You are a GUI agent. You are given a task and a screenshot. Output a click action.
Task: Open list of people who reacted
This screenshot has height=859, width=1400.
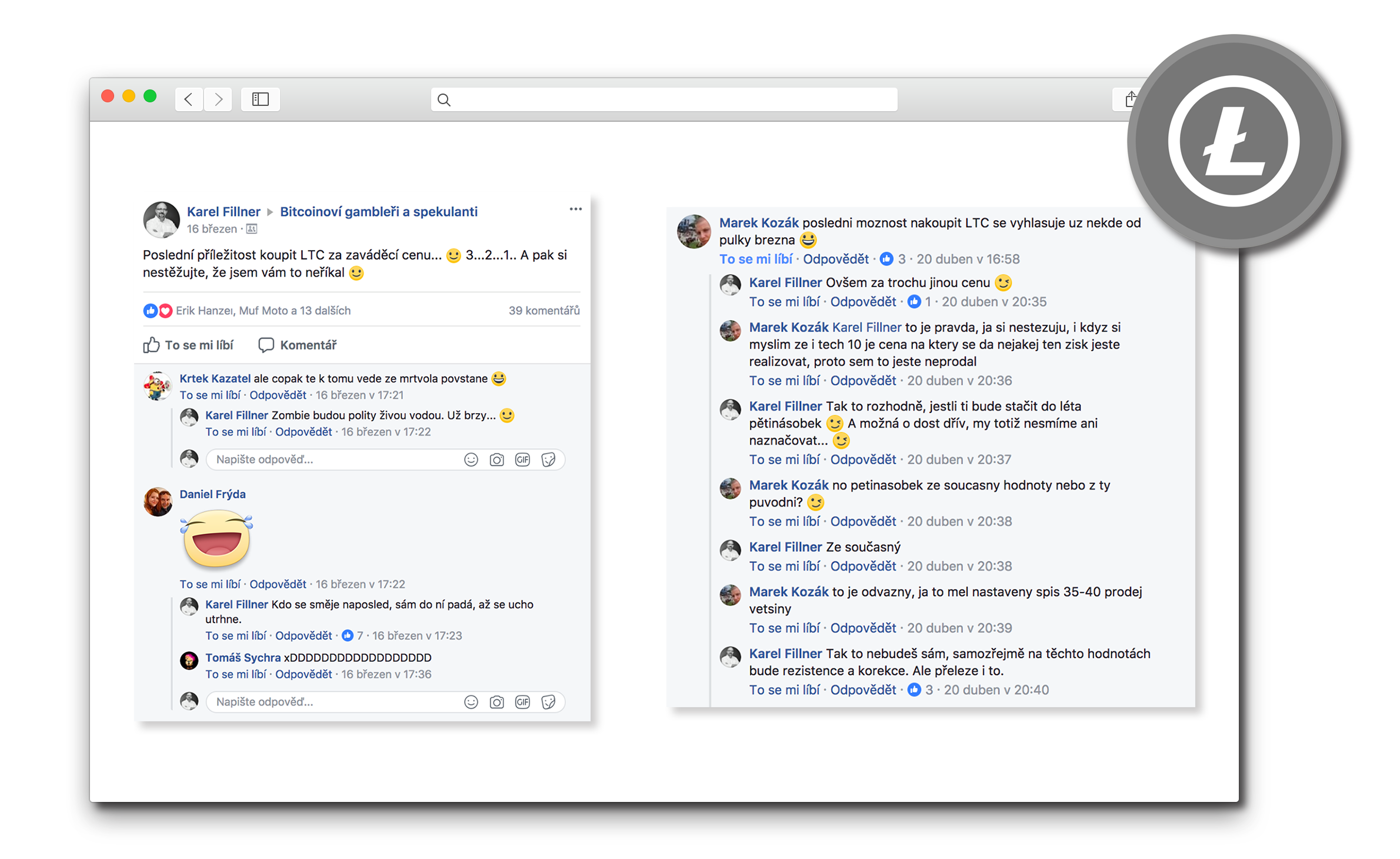point(263,310)
